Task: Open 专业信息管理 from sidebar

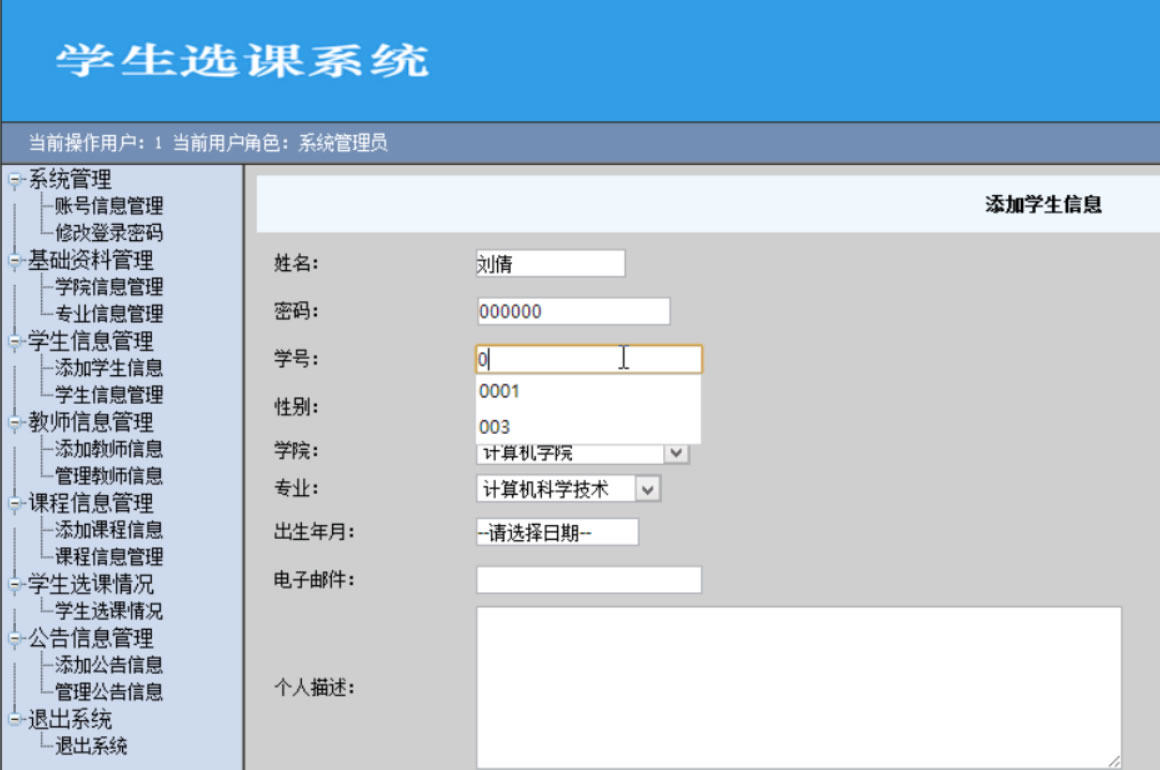Action: click(108, 315)
